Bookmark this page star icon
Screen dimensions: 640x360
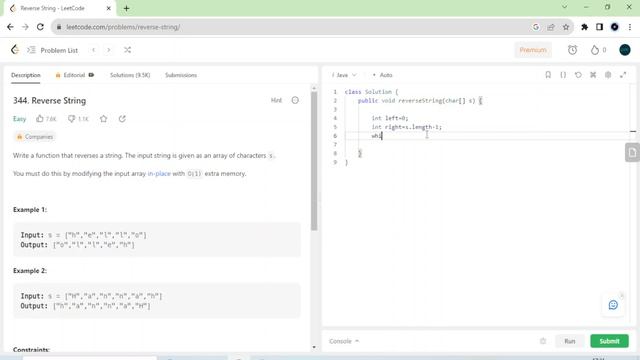pyautogui.click(x=566, y=27)
